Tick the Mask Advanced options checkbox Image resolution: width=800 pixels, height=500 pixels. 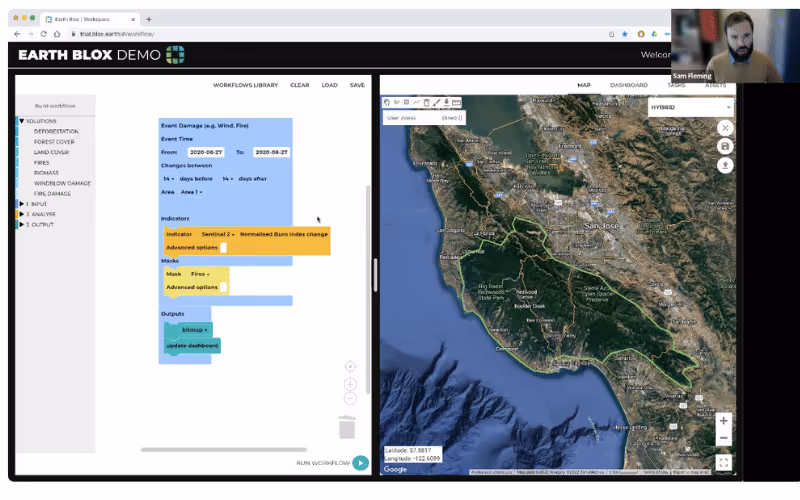[223, 287]
